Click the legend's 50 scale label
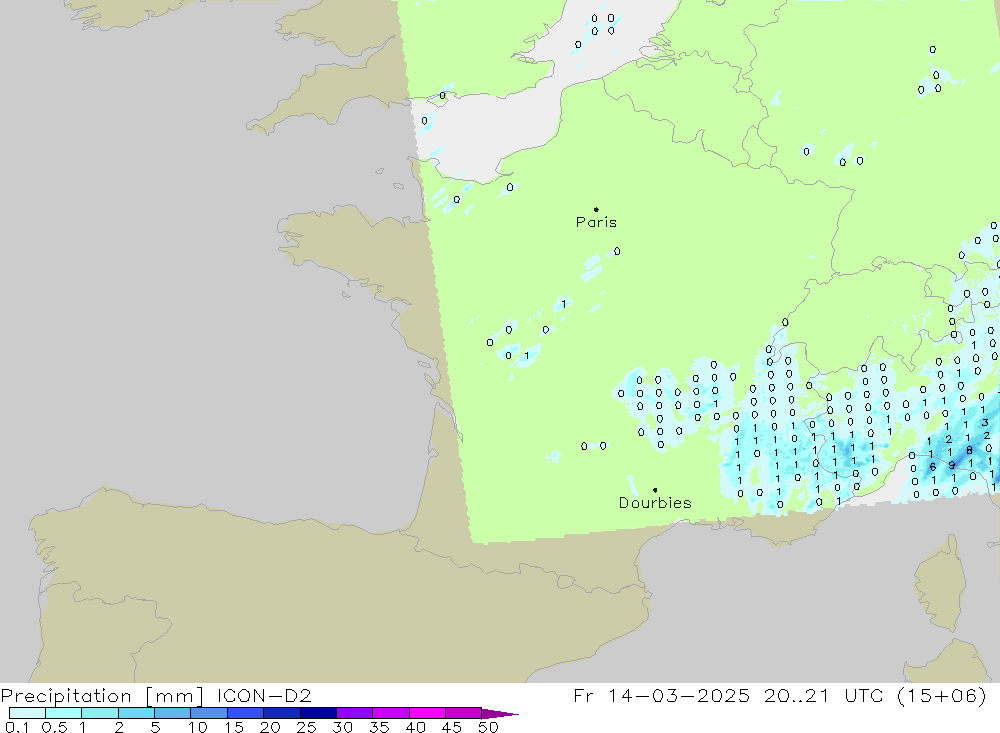This screenshot has height=733, width=1000. pos(488,727)
